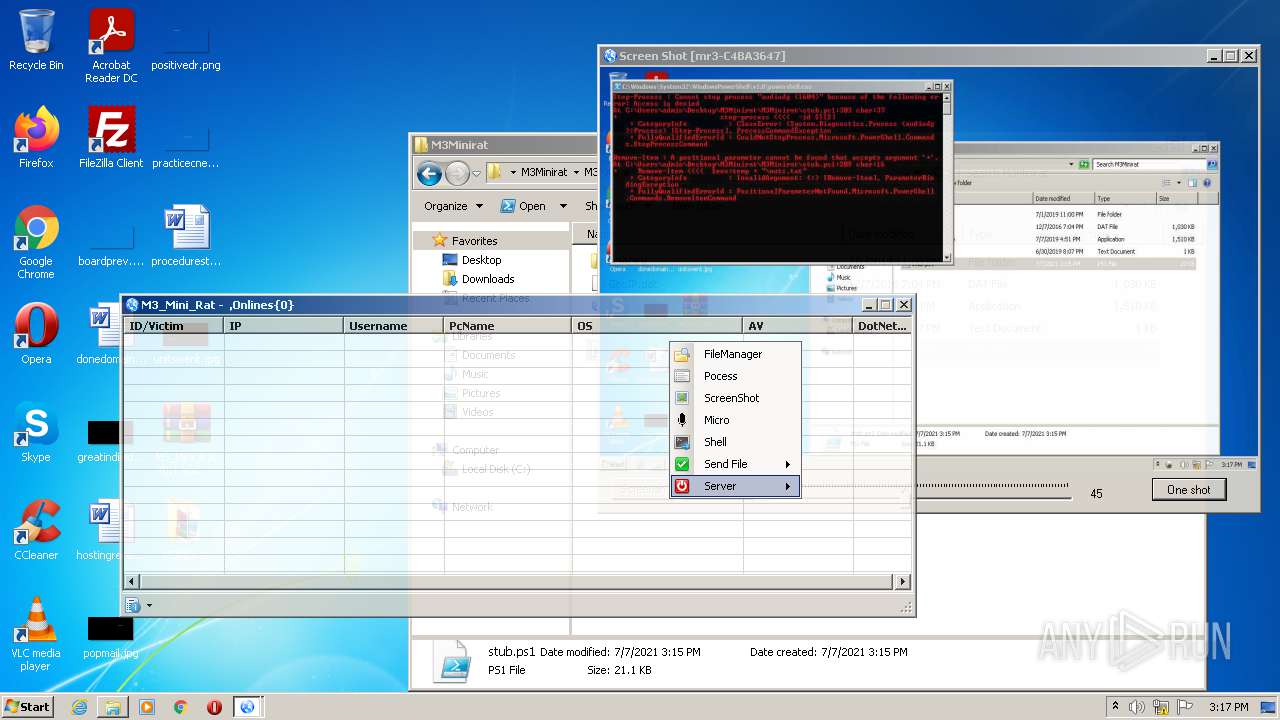Click the microphone icon beside Micro

click(x=682, y=420)
